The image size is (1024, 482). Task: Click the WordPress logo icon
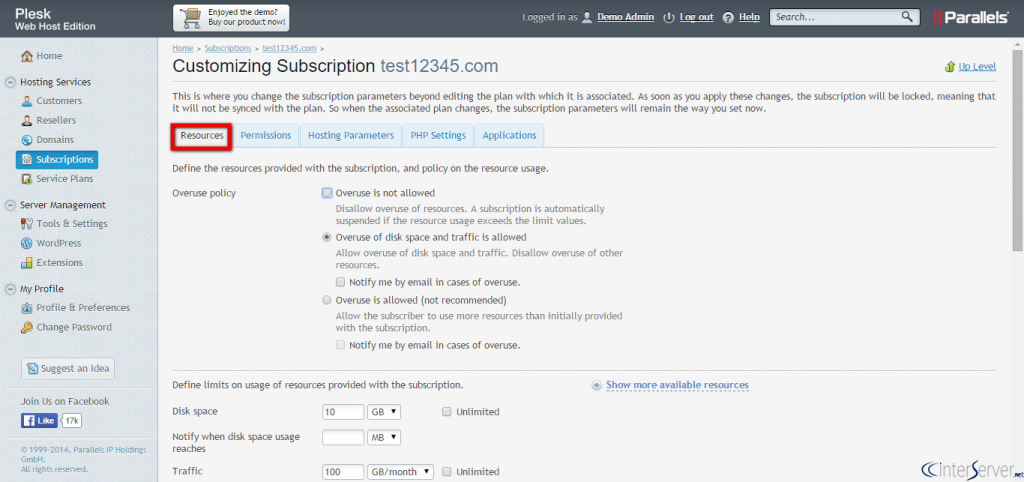click(27, 244)
